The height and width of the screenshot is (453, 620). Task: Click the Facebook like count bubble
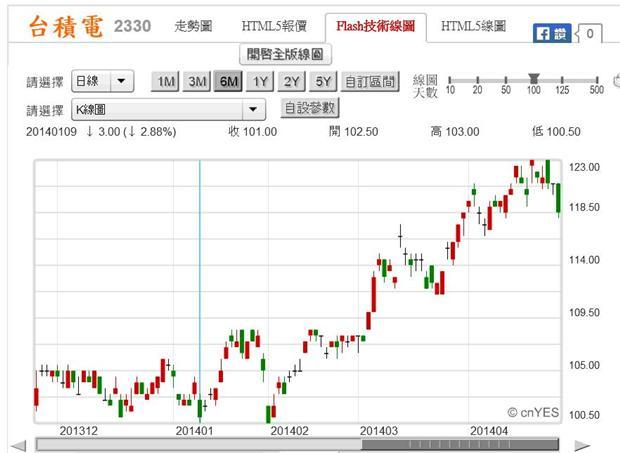point(588,34)
